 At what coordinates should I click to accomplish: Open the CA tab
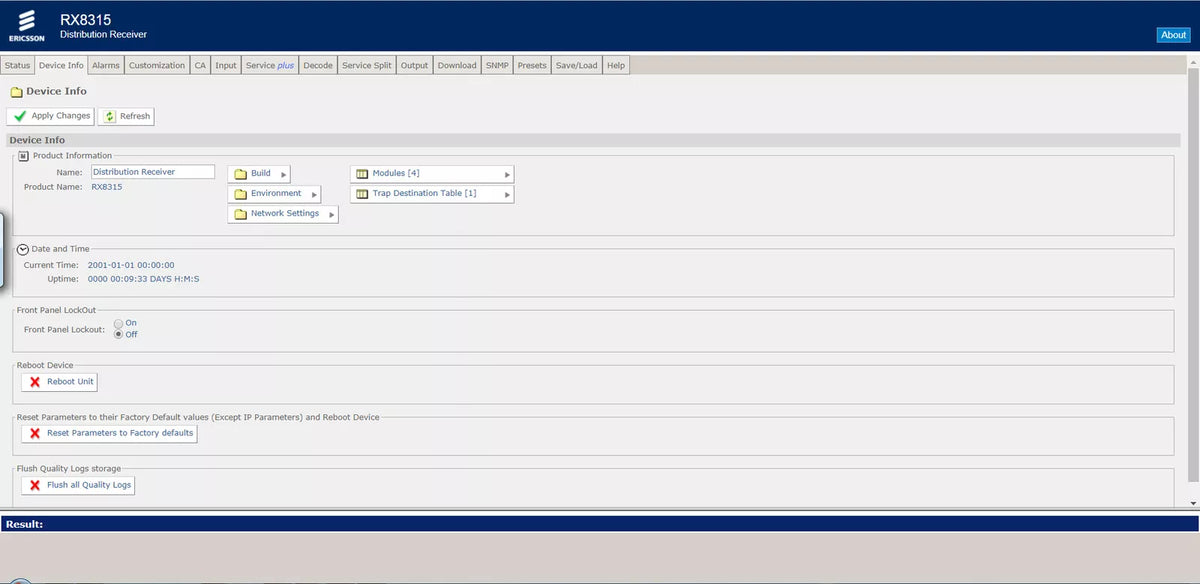tap(200, 65)
